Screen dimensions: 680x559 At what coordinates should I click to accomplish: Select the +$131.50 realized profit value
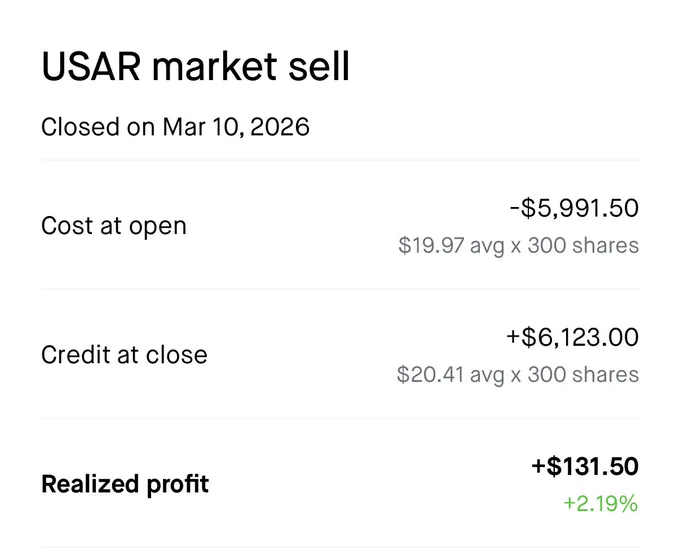click(x=585, y=466)
